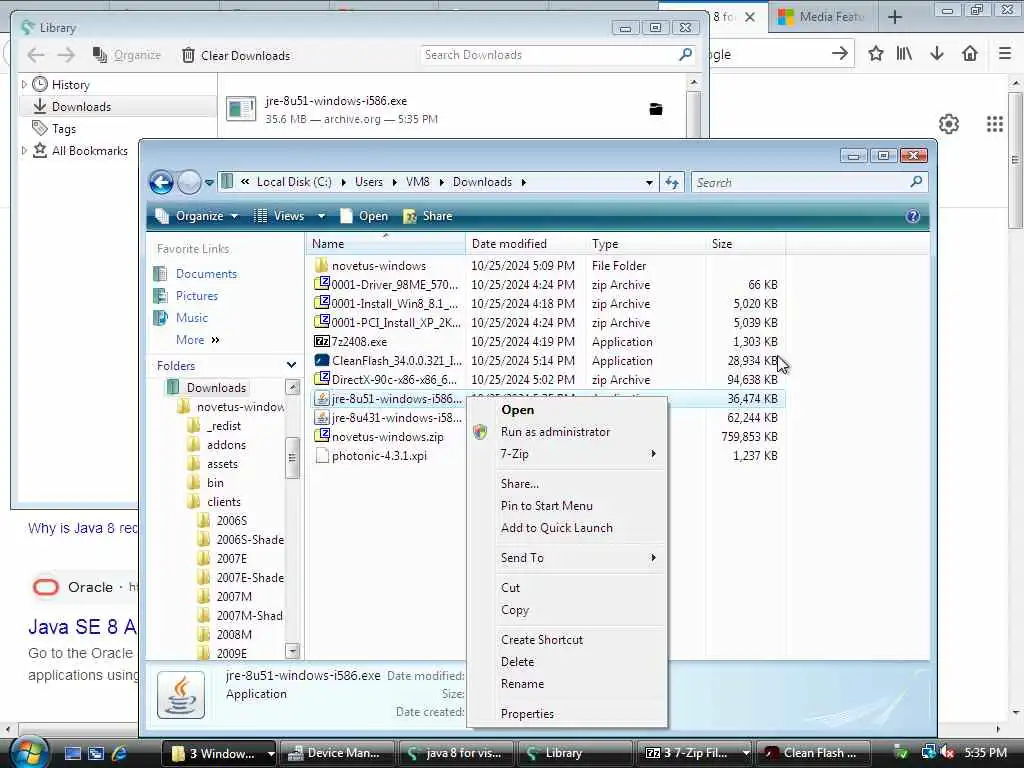Screen dimensions: 1024x768
Task: Sort files by the Size column header
Action: (745, 244)
